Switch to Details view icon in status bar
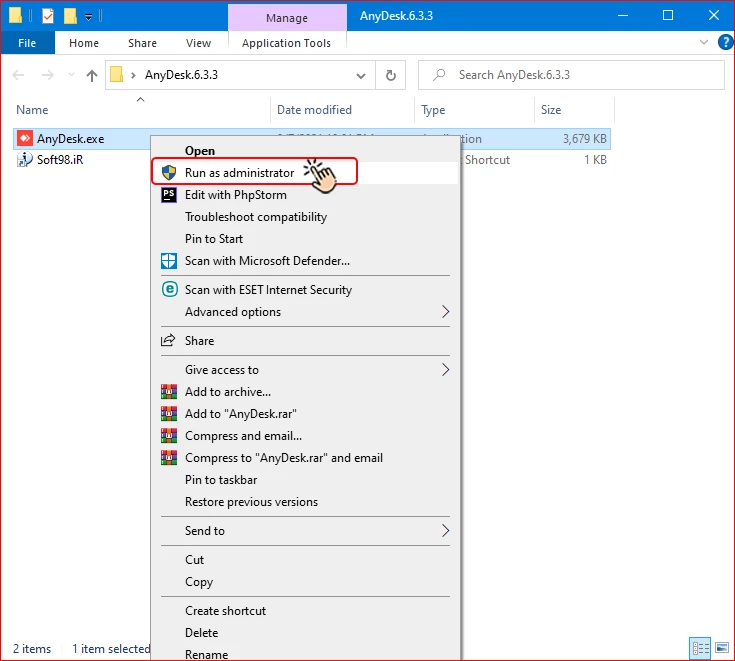Image resolution: width=735 pixels, height=661 pixels. tap(700, 648)
